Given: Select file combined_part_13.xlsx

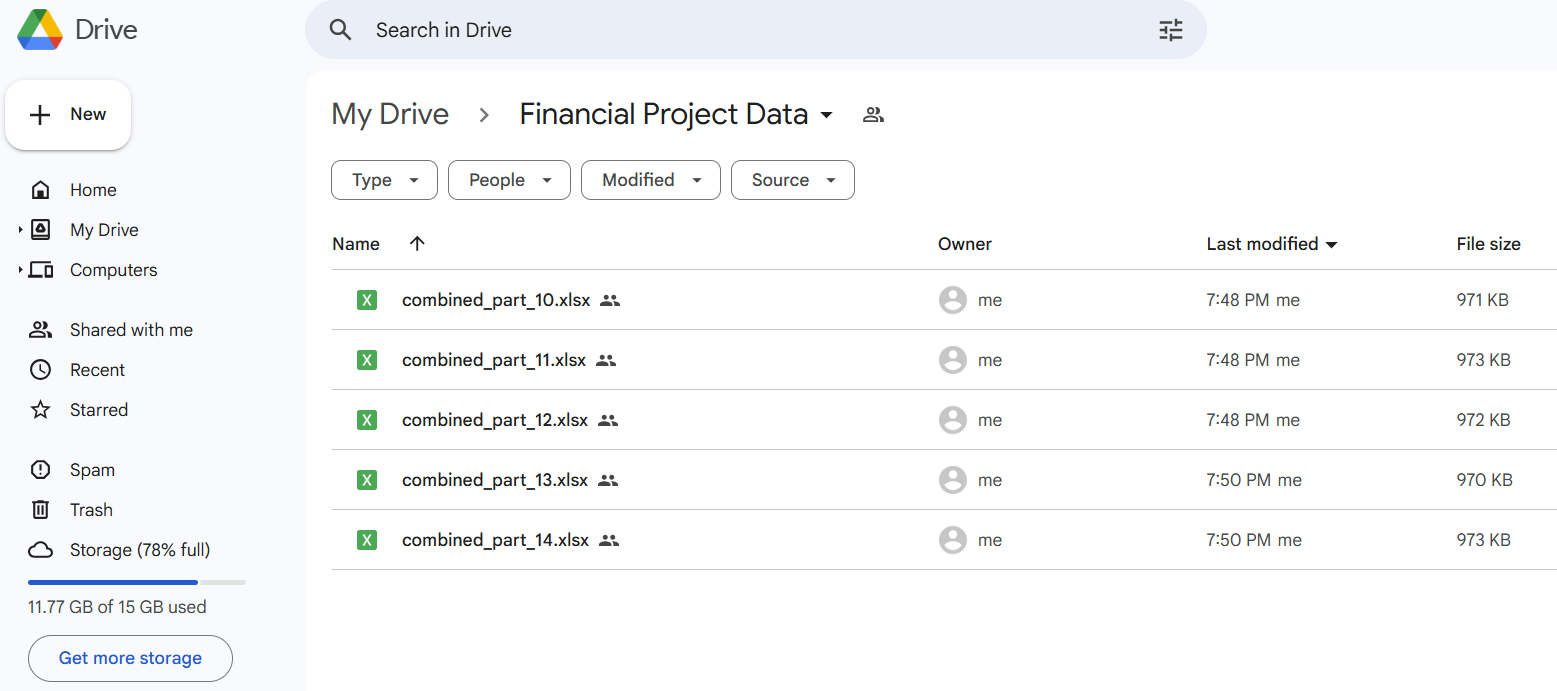Looking at the screenshot, I should [x=495, y=480].
